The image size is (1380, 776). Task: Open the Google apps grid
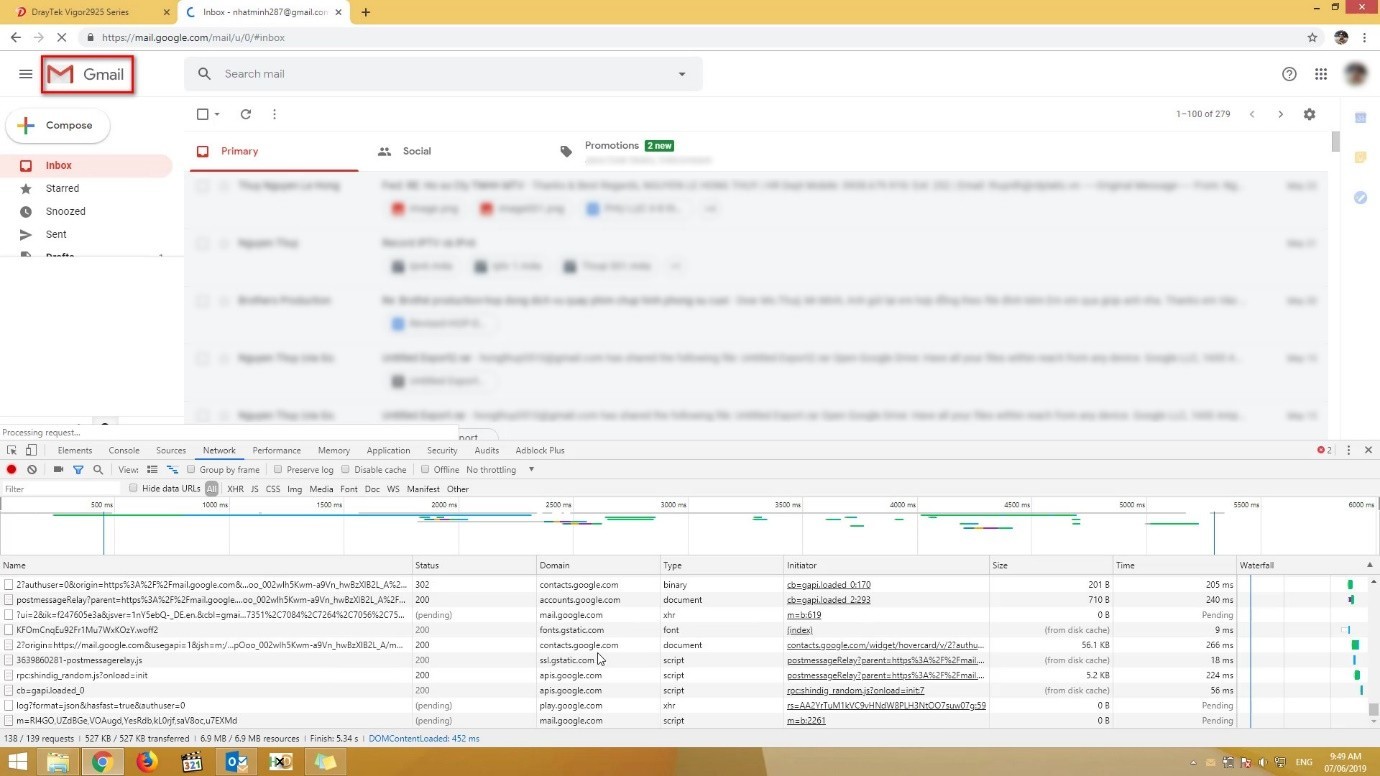pos(1321,74)
